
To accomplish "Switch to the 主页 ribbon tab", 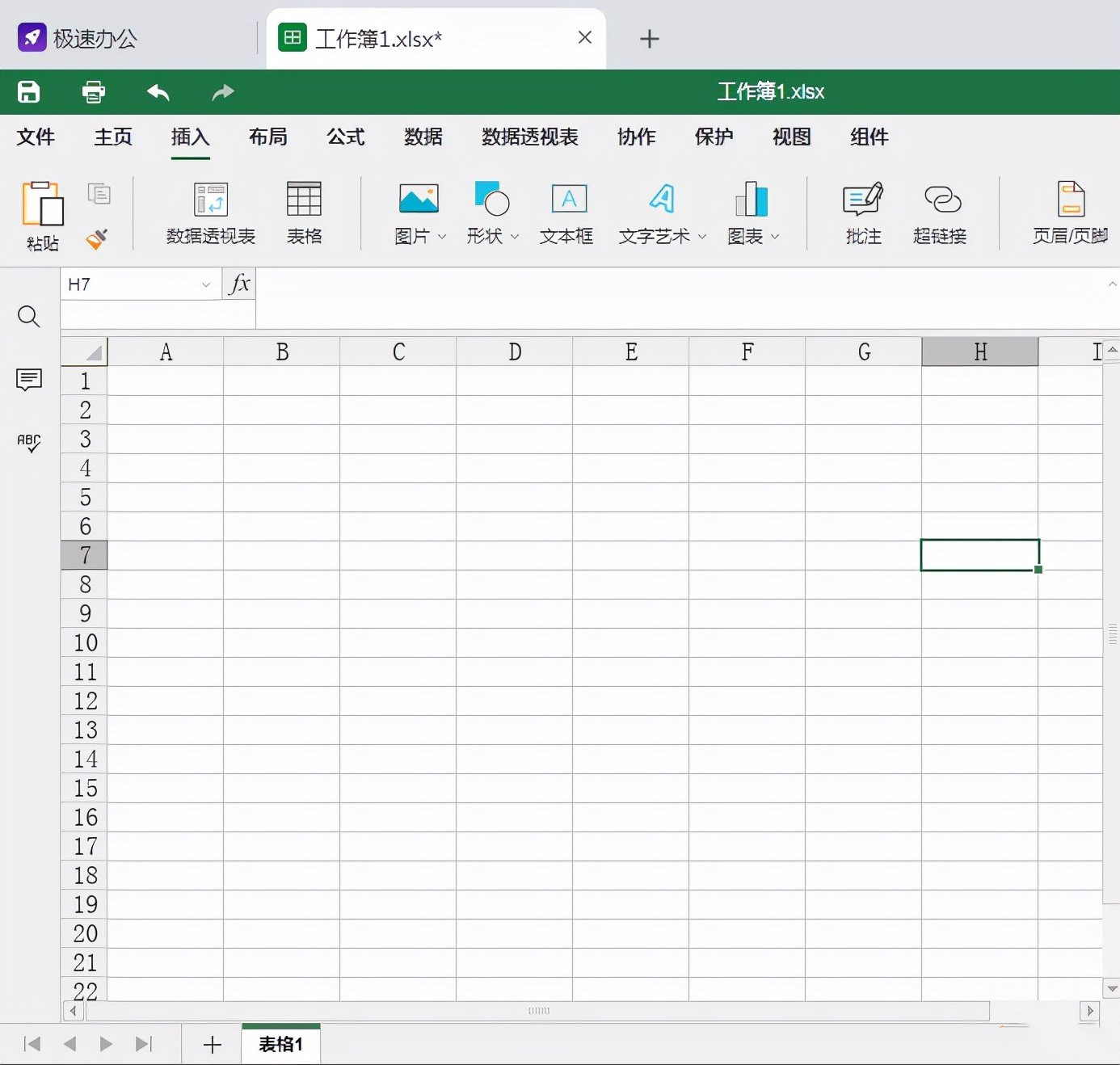I will (113, 137).
